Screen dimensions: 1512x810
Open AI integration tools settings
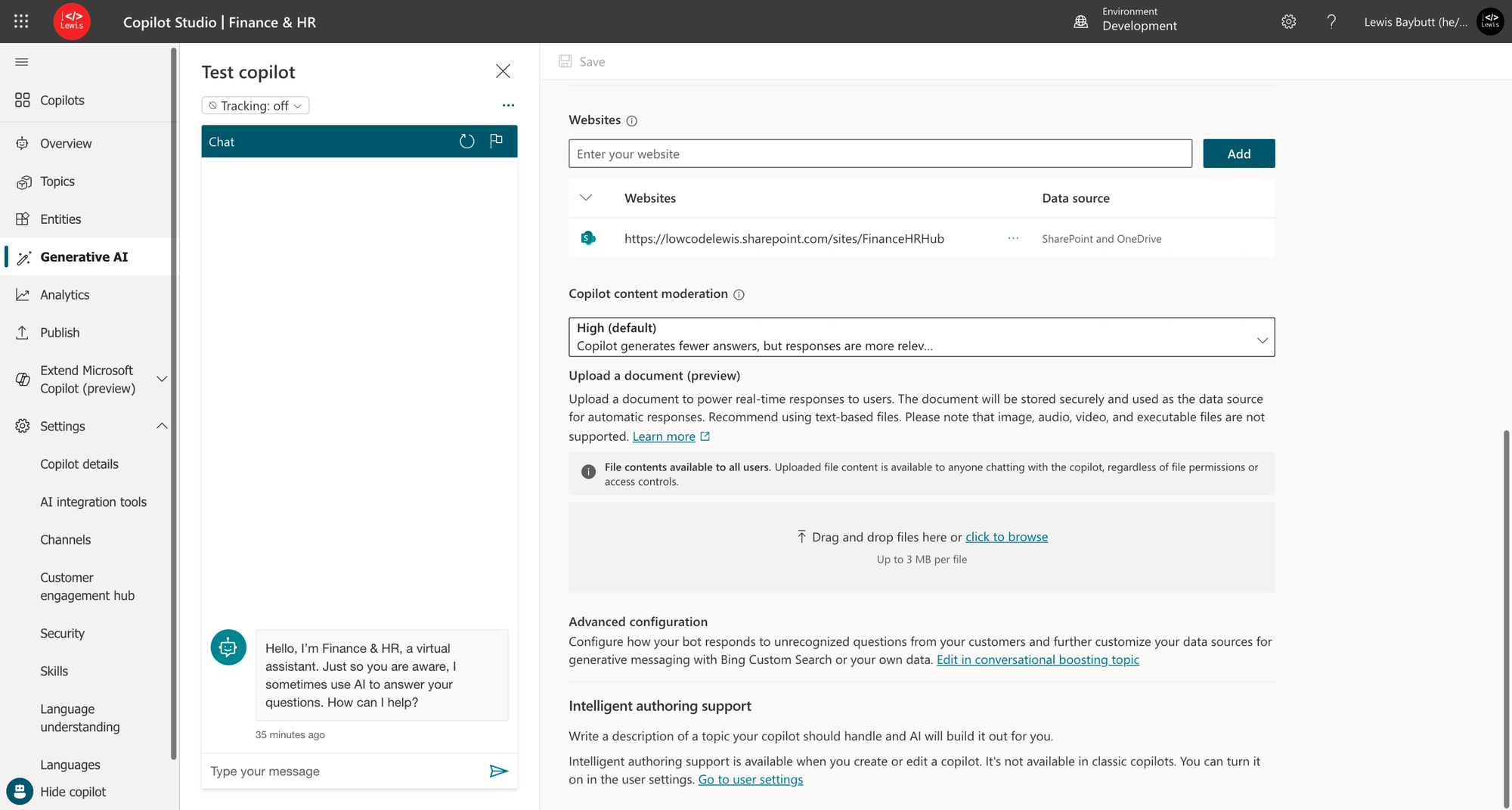coord(94,501)
